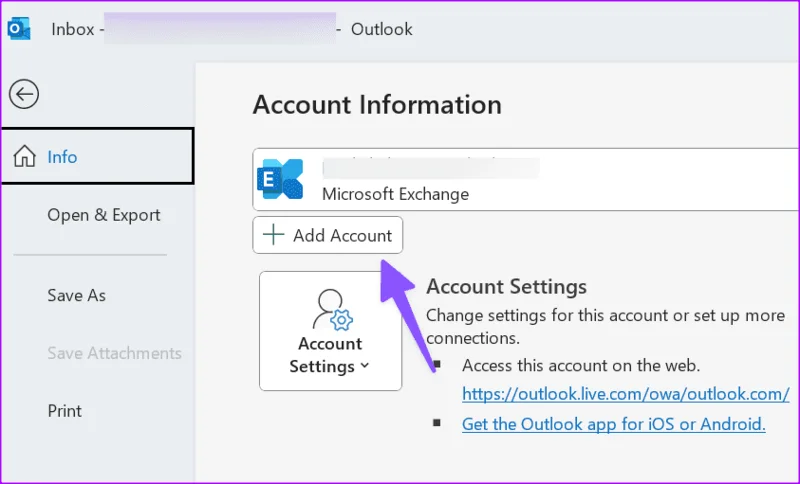Click the Inbox title bar text

[72, 29]
